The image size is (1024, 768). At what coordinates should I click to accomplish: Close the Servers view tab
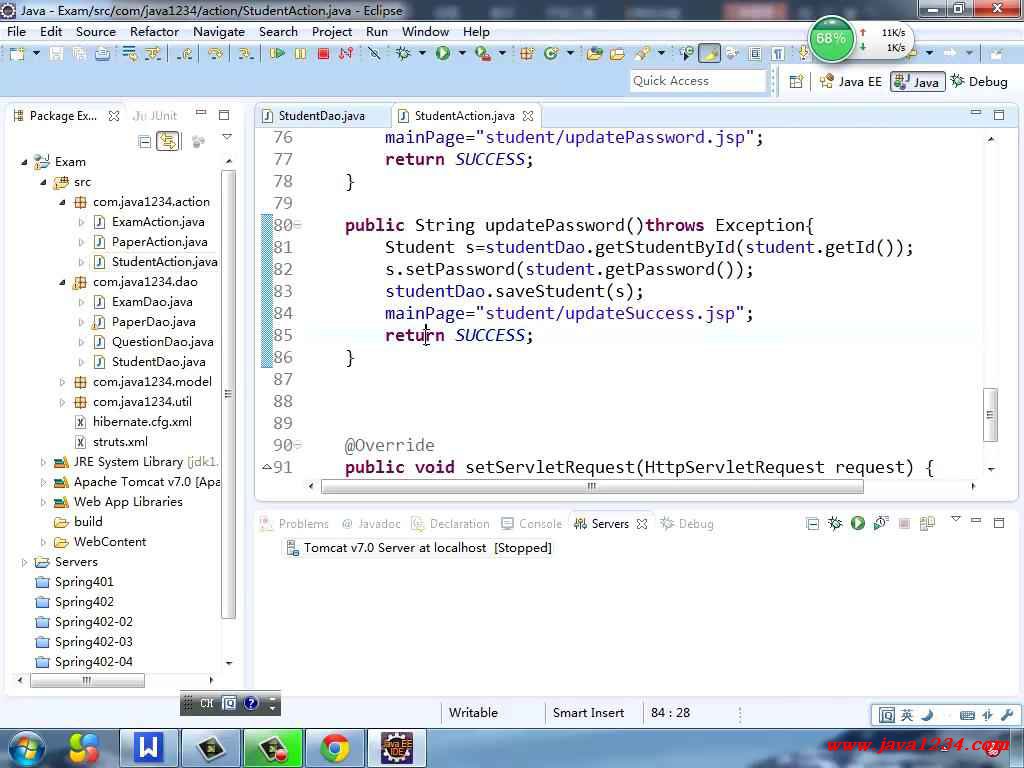pyautogui.click(x=642, y=524)
